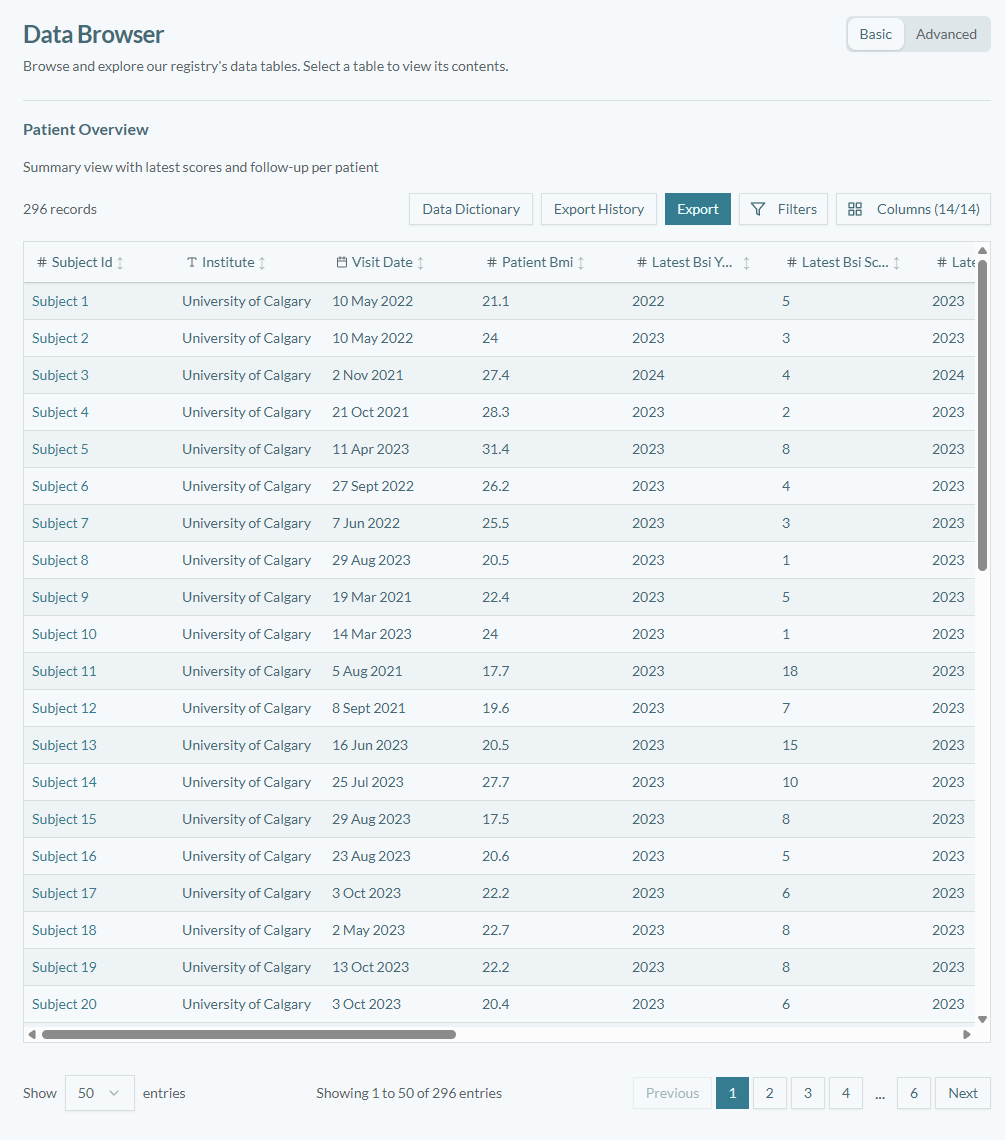Open the Subject 5 record link
Screen dimensions: 1005x1140
59,448
